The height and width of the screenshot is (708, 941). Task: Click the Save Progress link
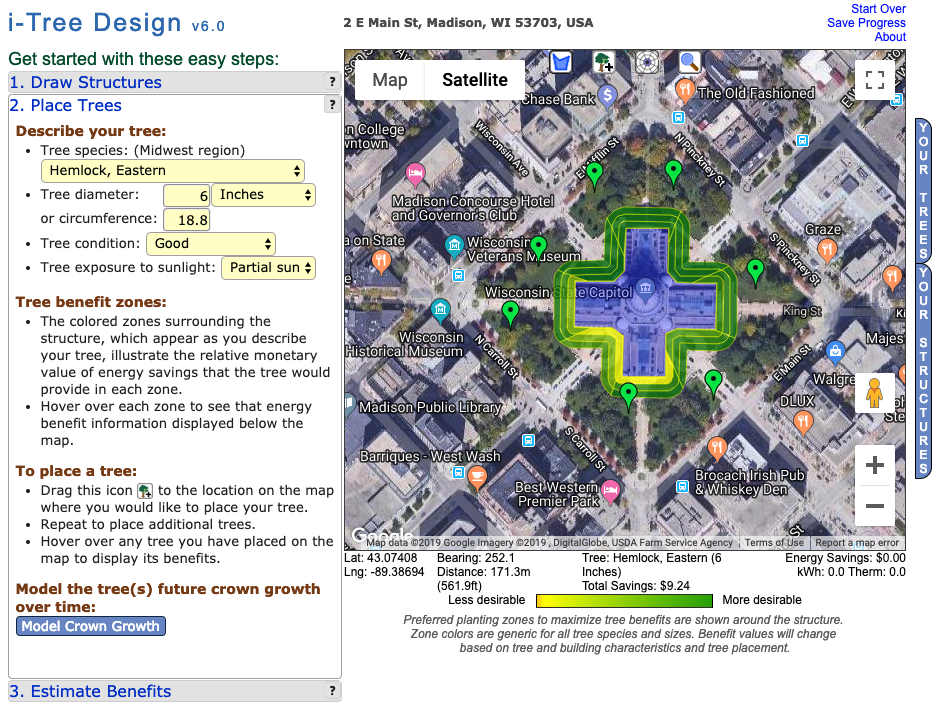point(866,23)
